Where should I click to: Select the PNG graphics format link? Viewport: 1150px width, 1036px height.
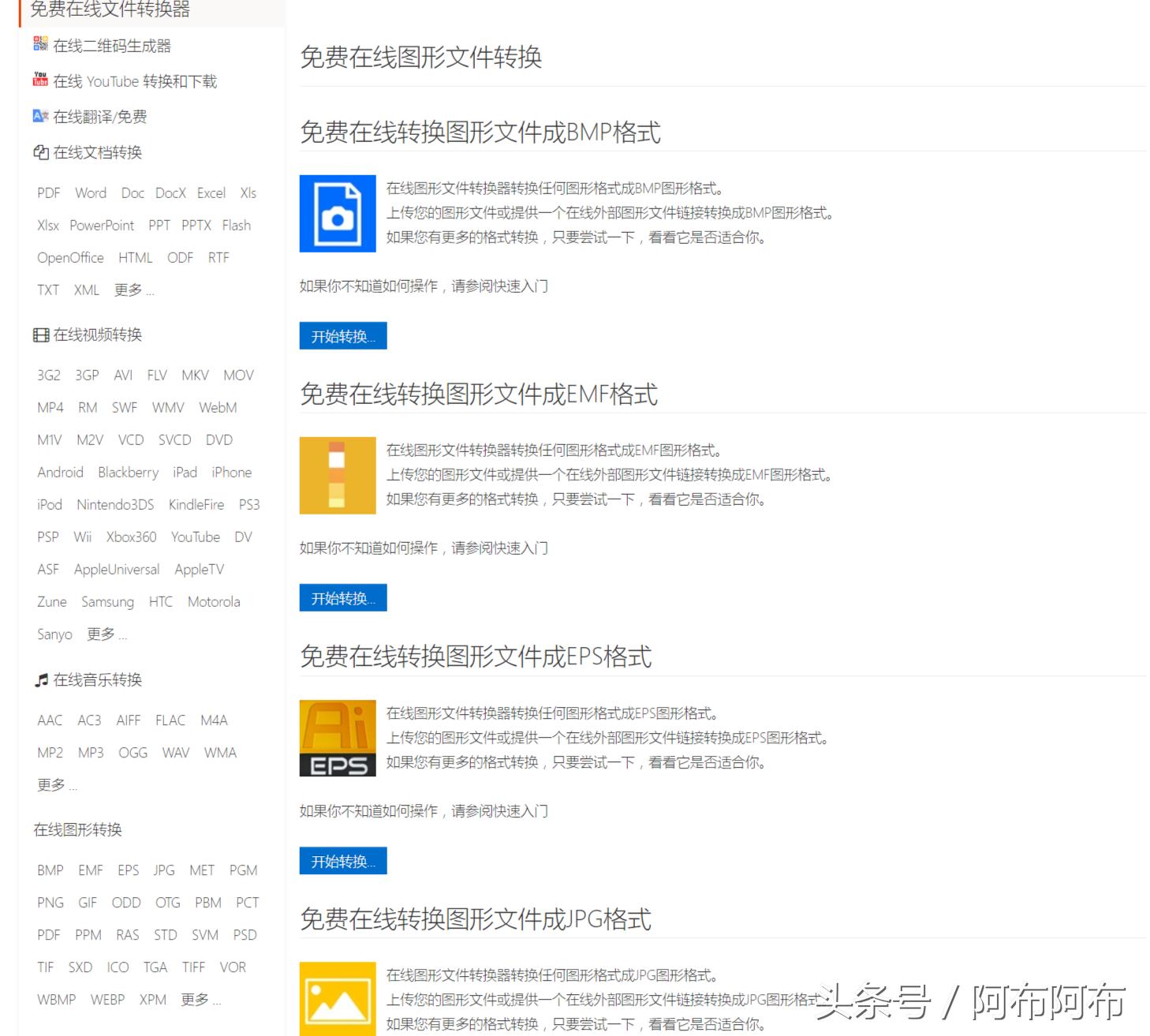click(x=49, y=902)
